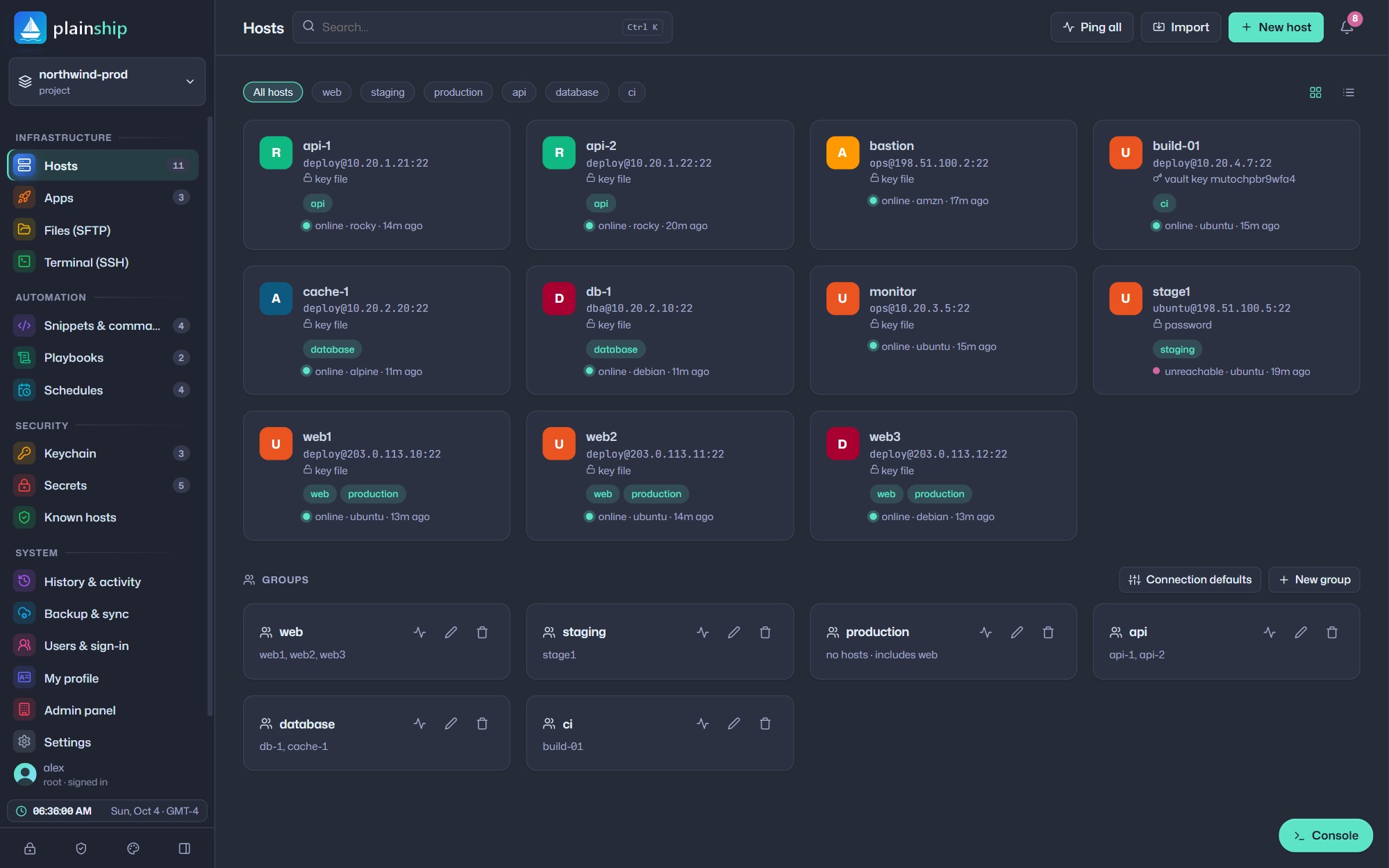Open the theme palette icon

tap(133, 849)
